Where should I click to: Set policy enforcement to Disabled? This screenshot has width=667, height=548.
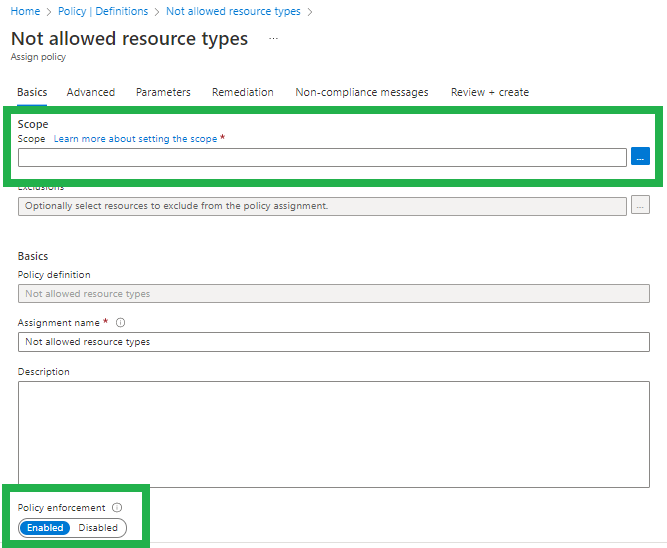pos(98,528)
